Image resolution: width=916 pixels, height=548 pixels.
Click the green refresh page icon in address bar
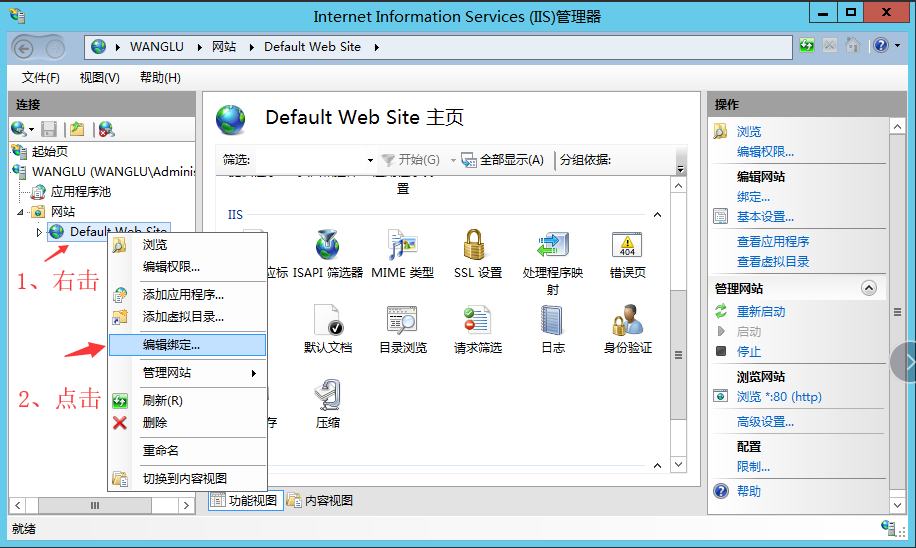tap(807, 45)
